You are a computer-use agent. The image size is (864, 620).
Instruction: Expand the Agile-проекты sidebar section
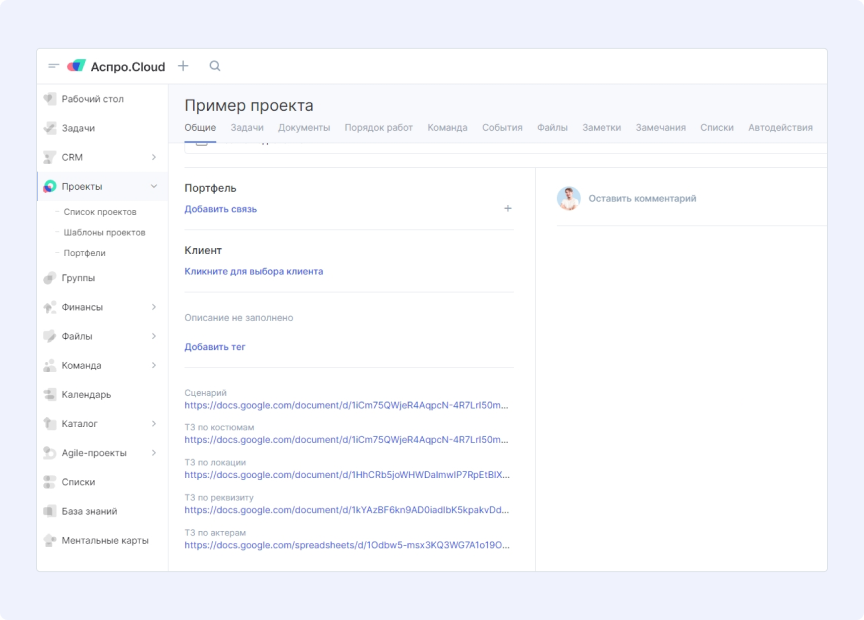click(153, 453)
